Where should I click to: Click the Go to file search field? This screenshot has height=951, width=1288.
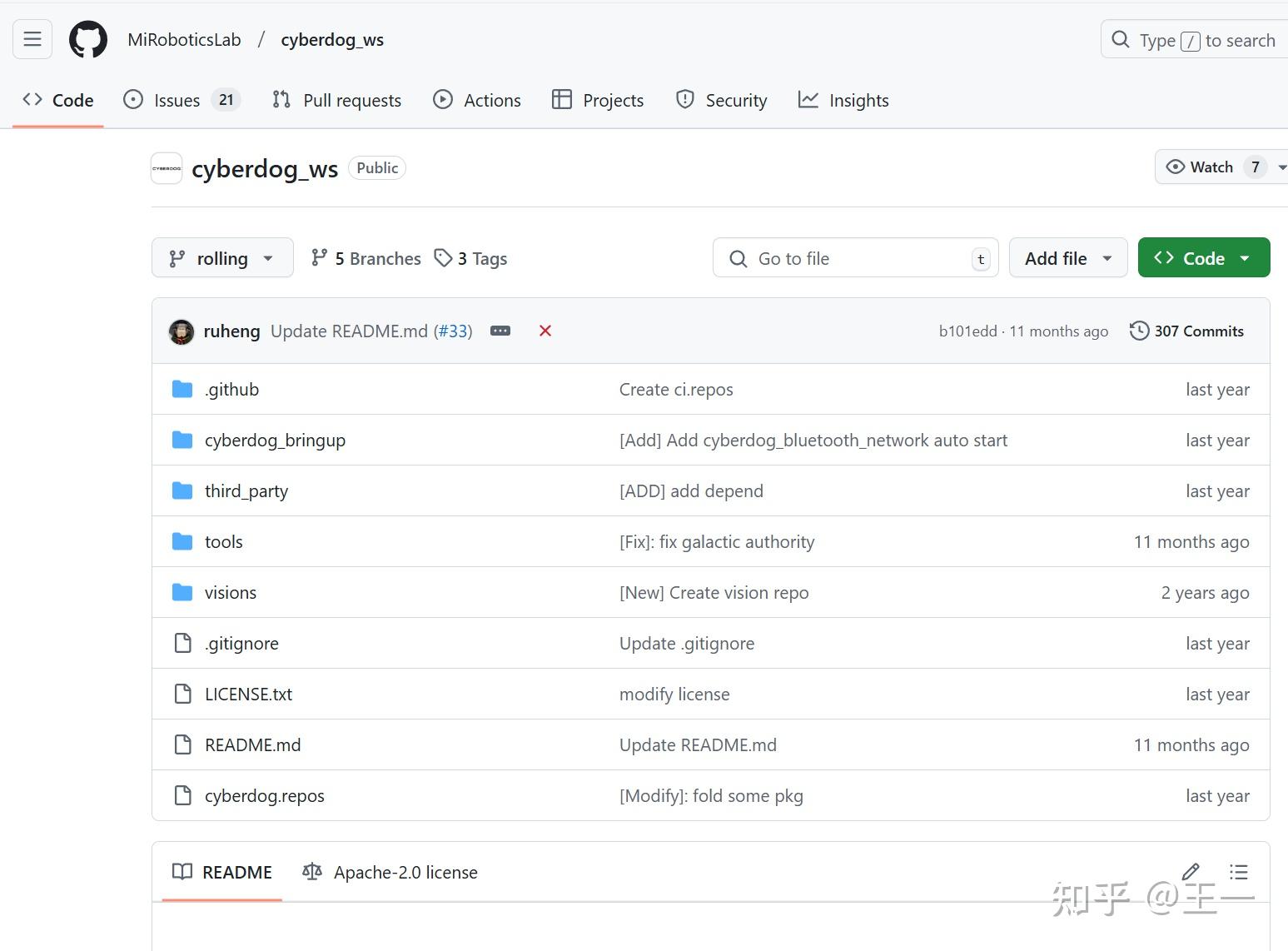[x=855, y=258]
